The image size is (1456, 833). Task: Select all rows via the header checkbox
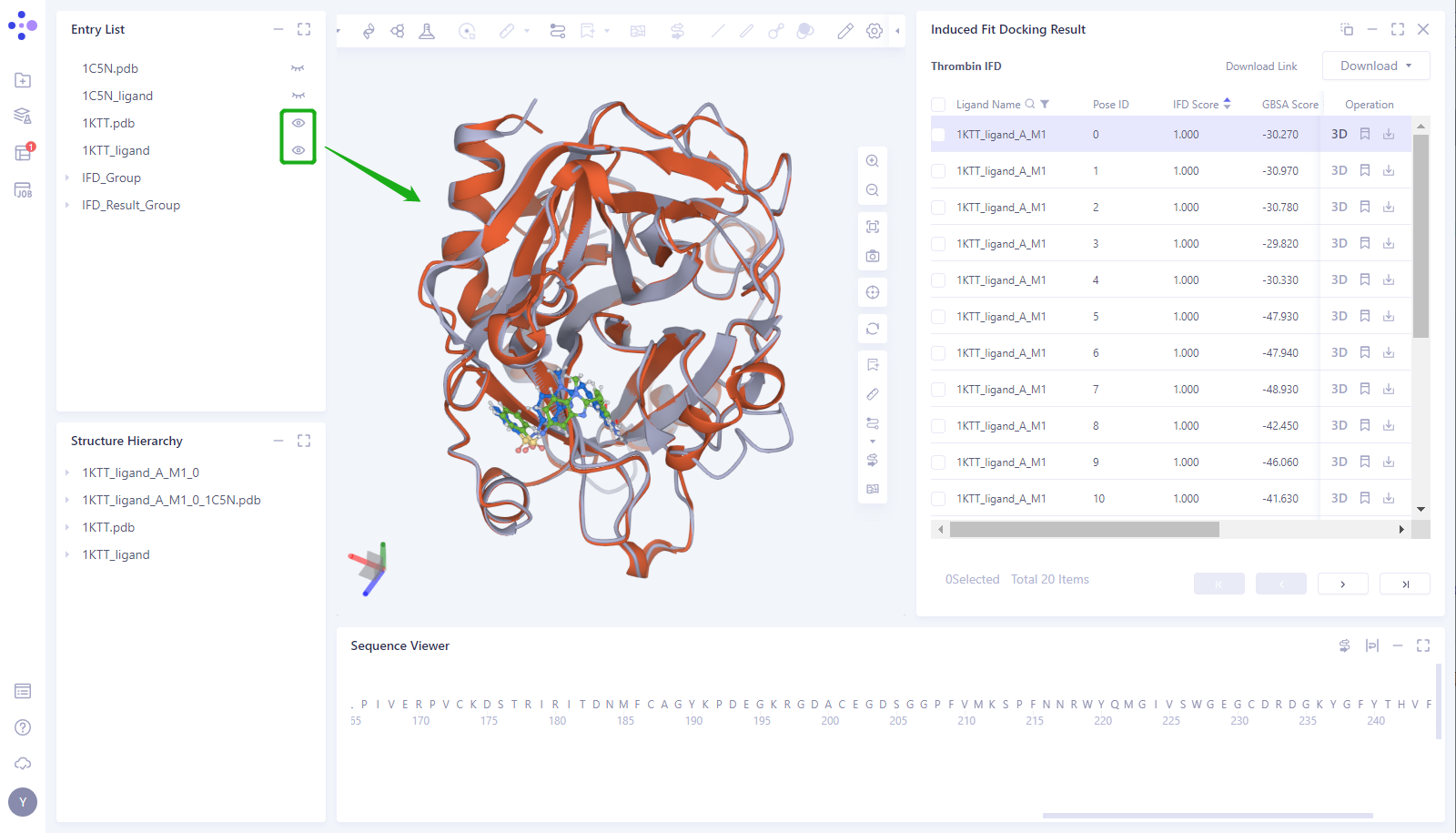coord(937,104)
